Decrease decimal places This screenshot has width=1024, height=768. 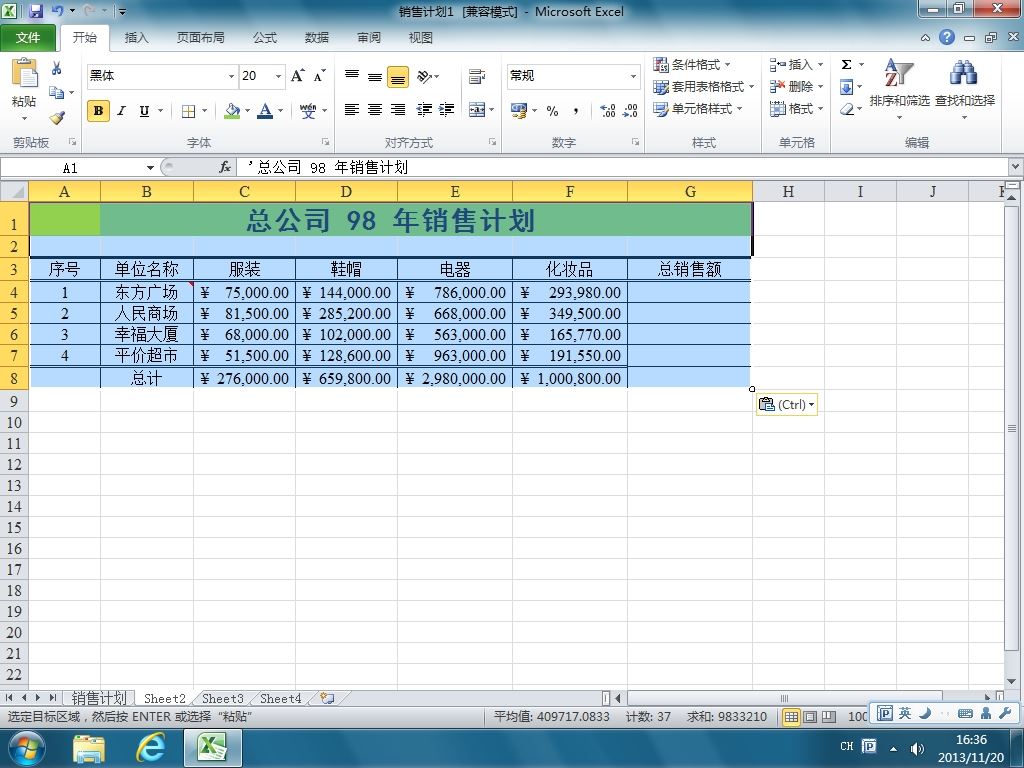coord(630,111)
